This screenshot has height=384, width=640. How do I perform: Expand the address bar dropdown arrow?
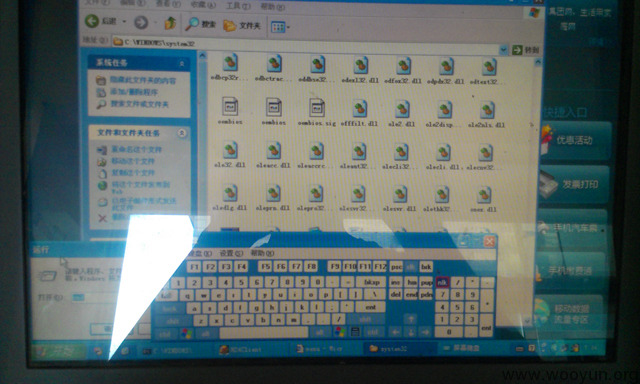[x=504, y=49]
